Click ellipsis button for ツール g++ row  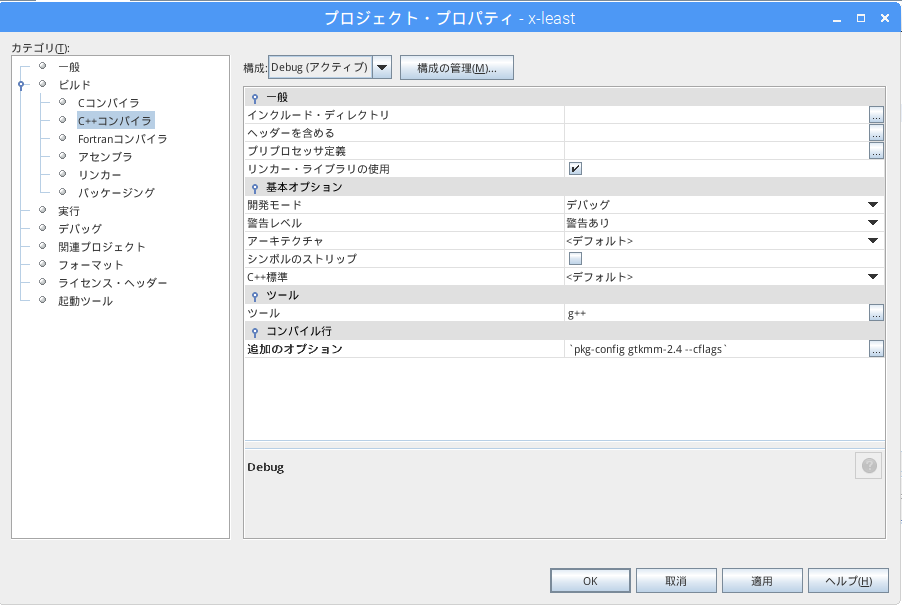pyautogui.click(x=876, y=313)
